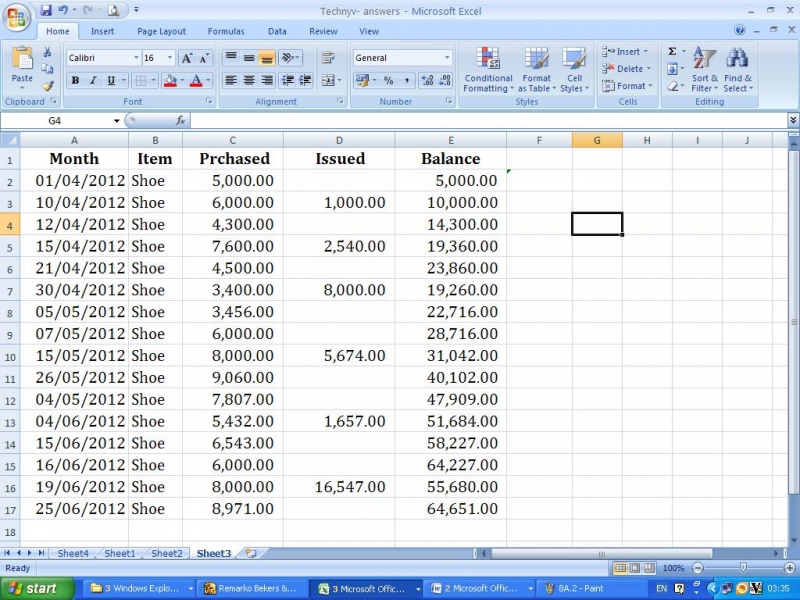Open Find & Select binoculars
Image resolution: width=800 pixels, height=600 pixels.
pyautogui.click(x=738, y=70)
